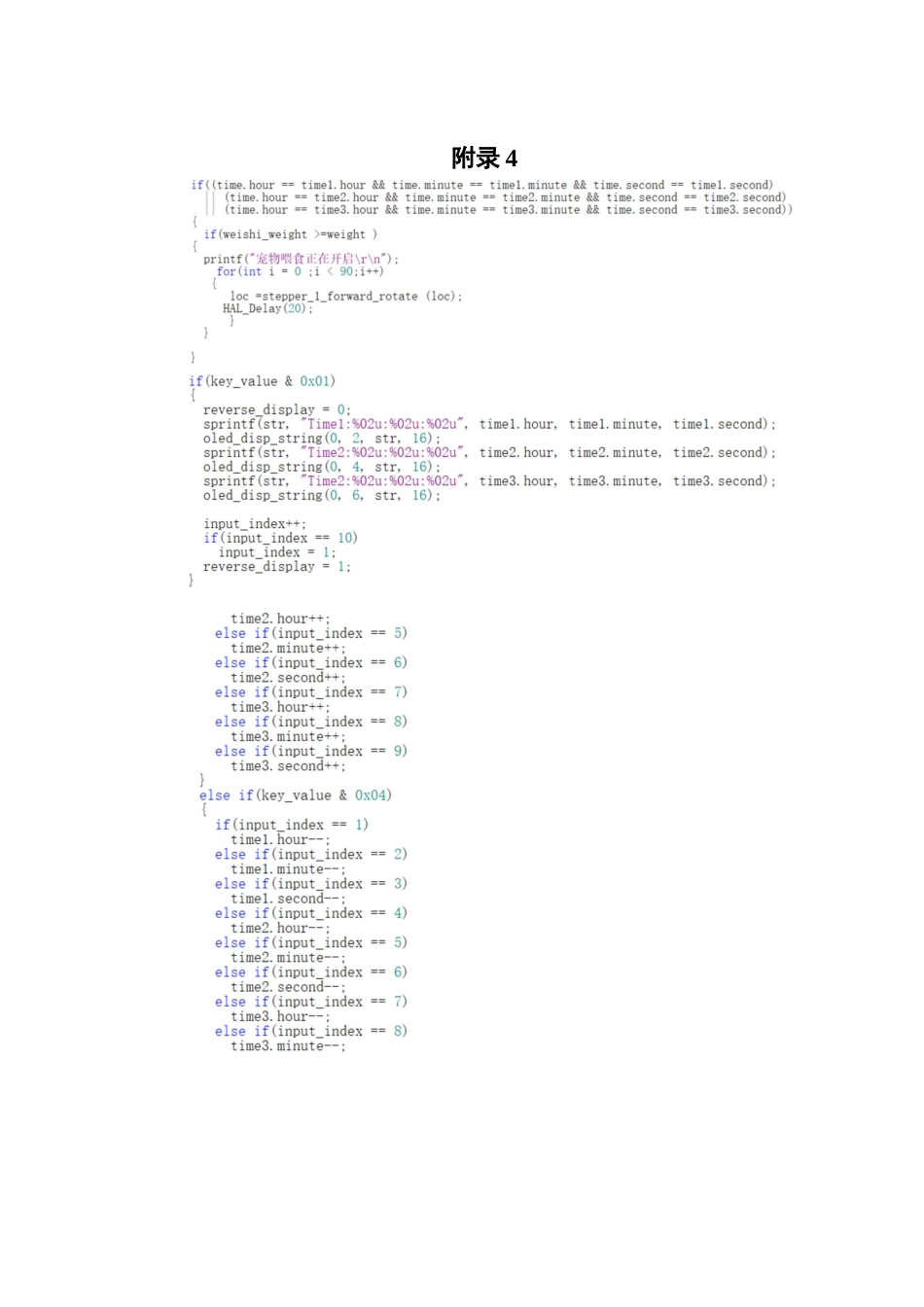The height and width of the screenshot is (1307, 924).
Task: Click the weishi_weight >=weight condition line
Action: pos(290,234)
